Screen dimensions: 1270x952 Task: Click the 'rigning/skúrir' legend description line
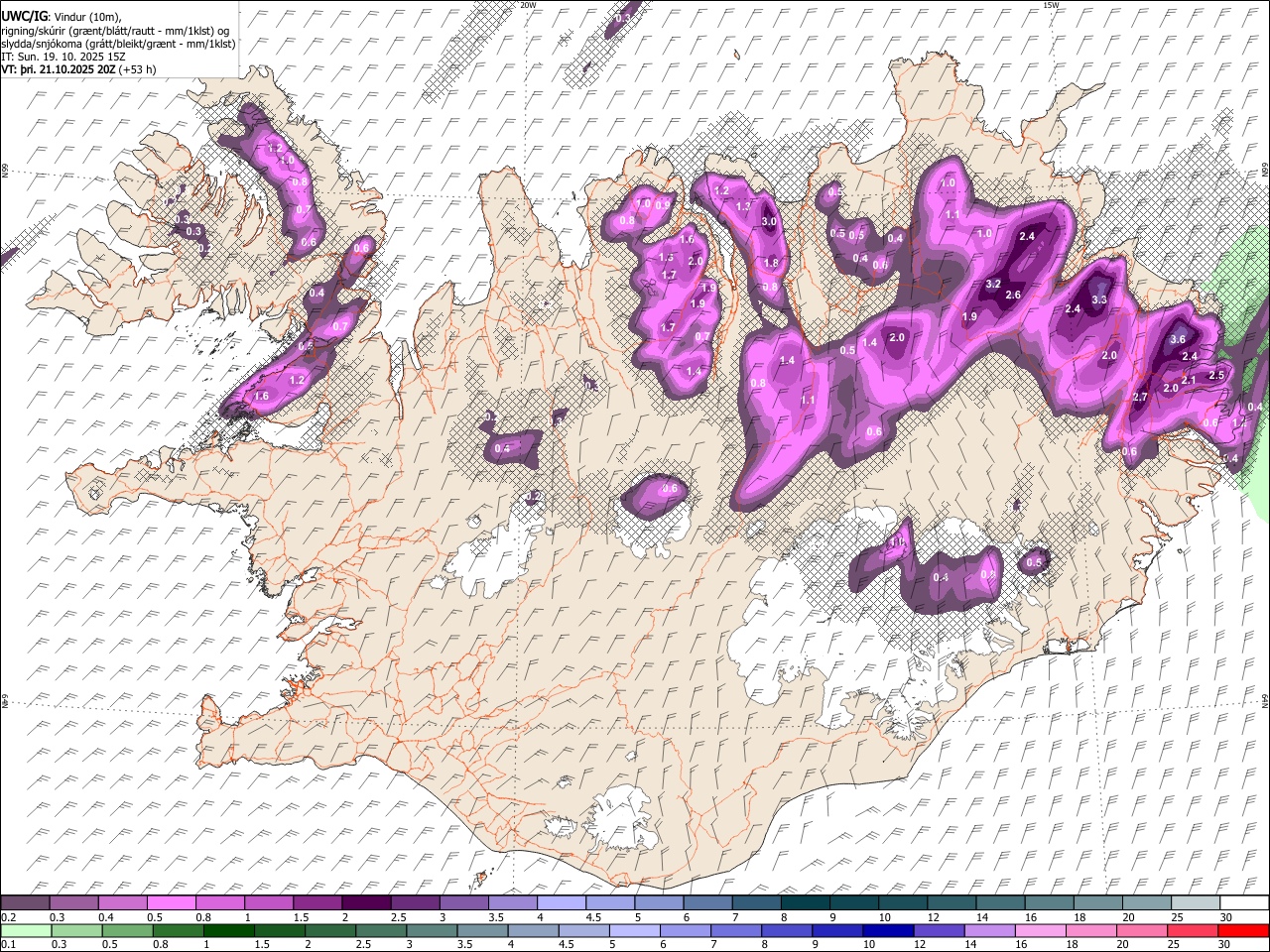click(117, 30)
